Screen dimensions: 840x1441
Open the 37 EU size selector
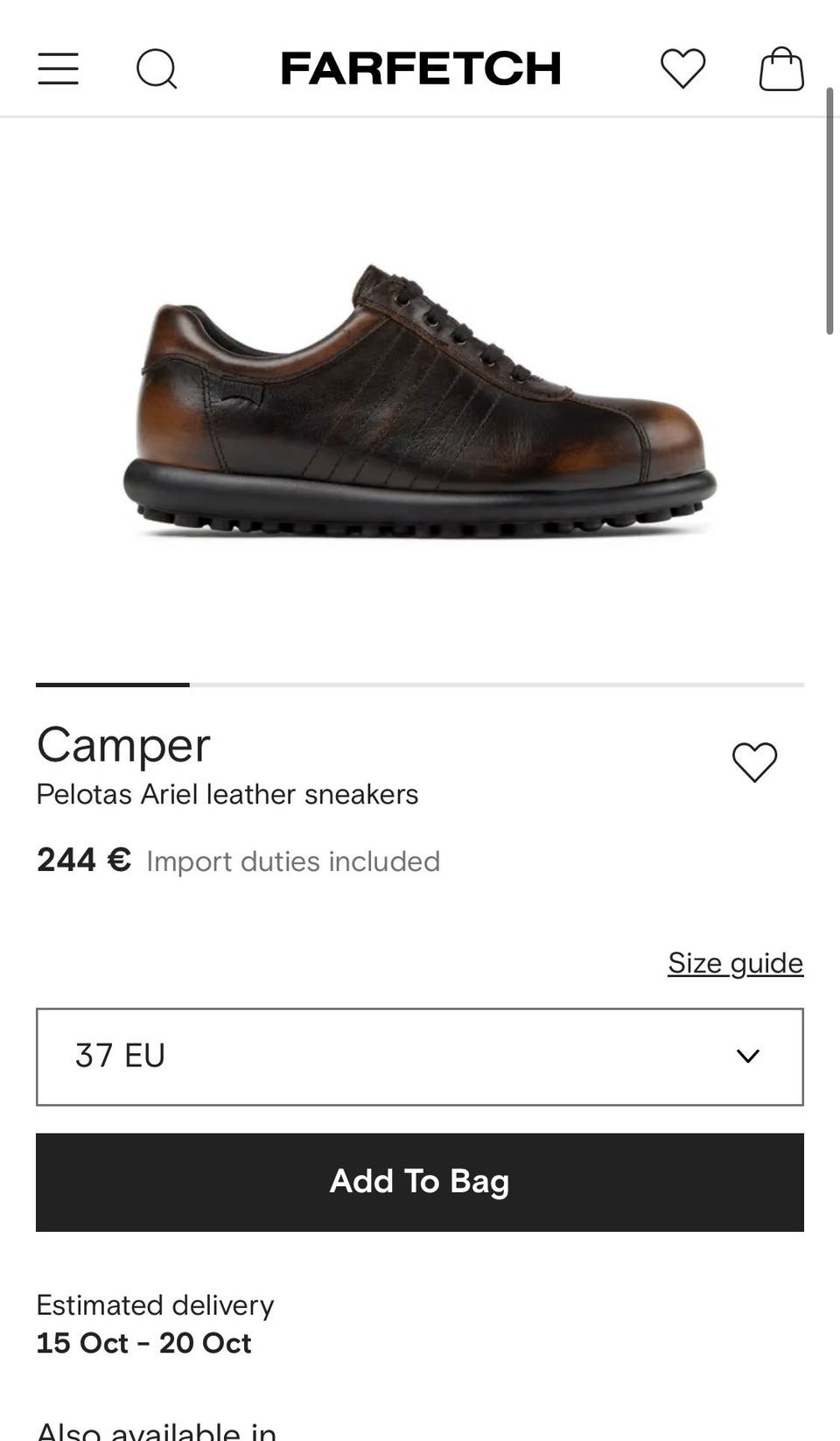pyautogui.click(x=420, y=1057)
